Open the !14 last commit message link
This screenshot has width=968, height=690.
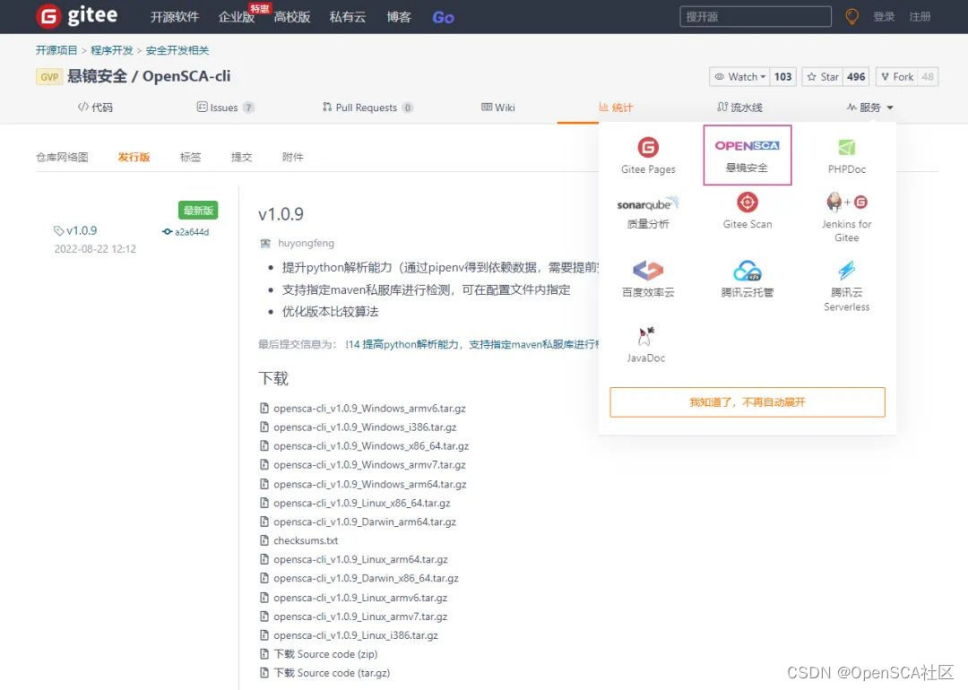(472, 344)
